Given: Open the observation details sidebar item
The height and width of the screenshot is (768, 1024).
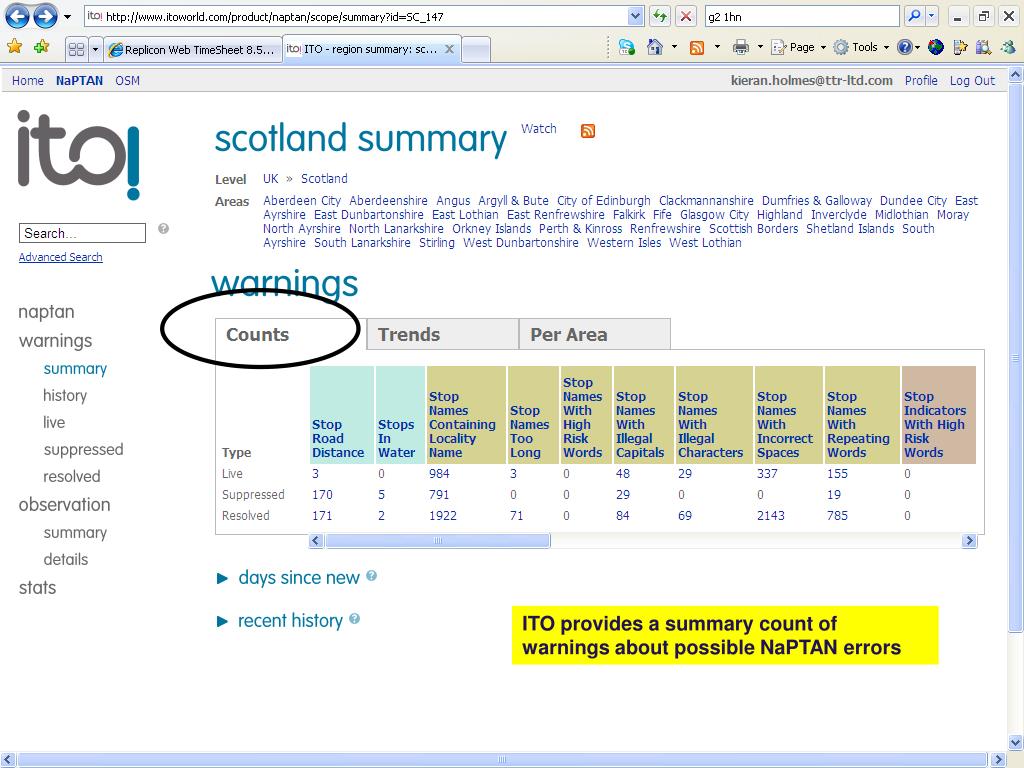Looking at the screenshot, I should [65, 560].
